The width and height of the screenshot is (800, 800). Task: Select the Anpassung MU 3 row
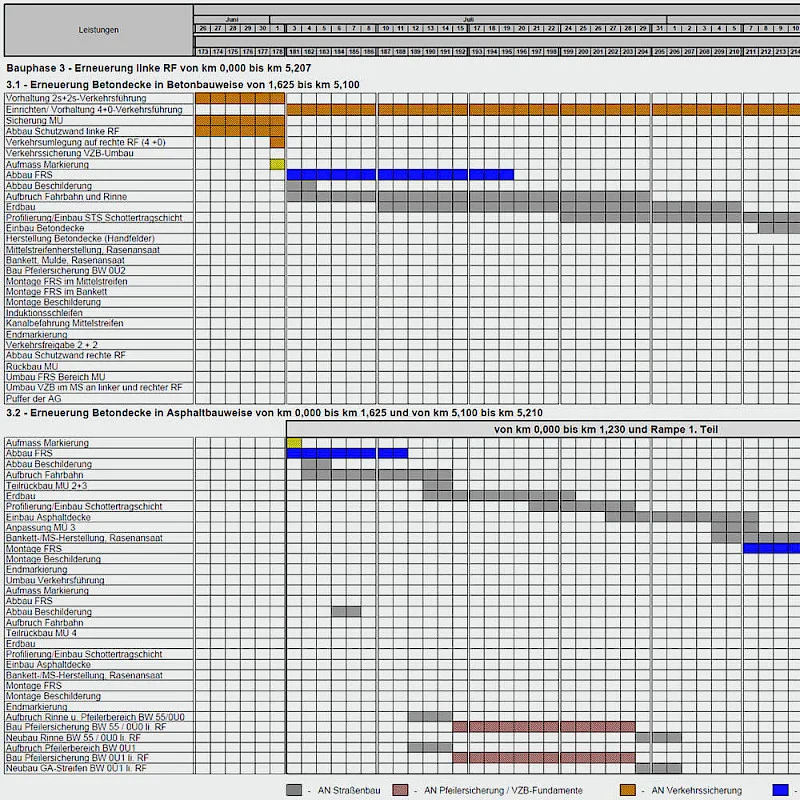(99, 528)
